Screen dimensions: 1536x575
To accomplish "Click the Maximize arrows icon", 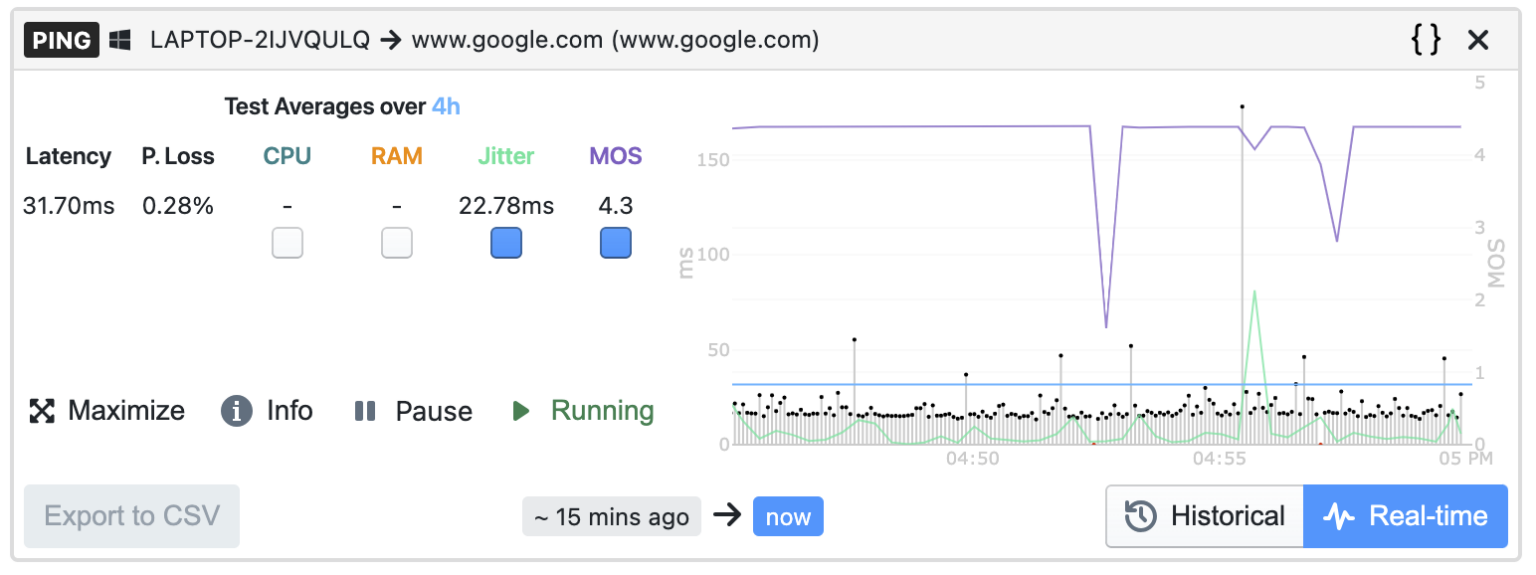I will click(x=42, y=411).
